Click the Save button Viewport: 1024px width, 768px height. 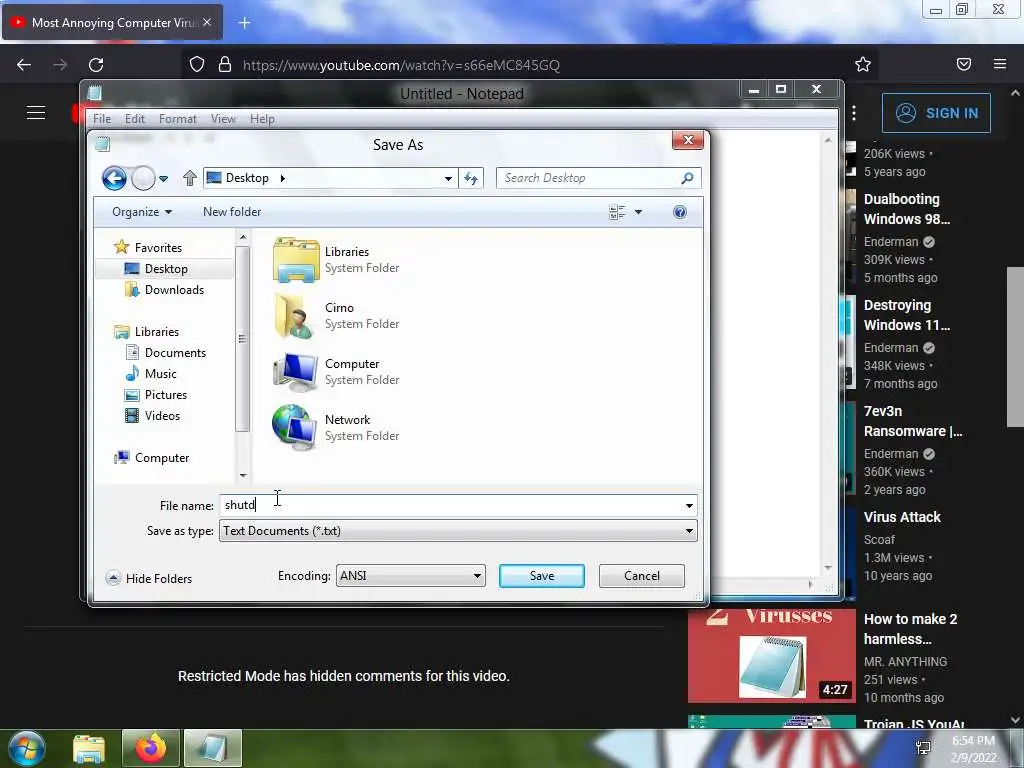point(541,575)
